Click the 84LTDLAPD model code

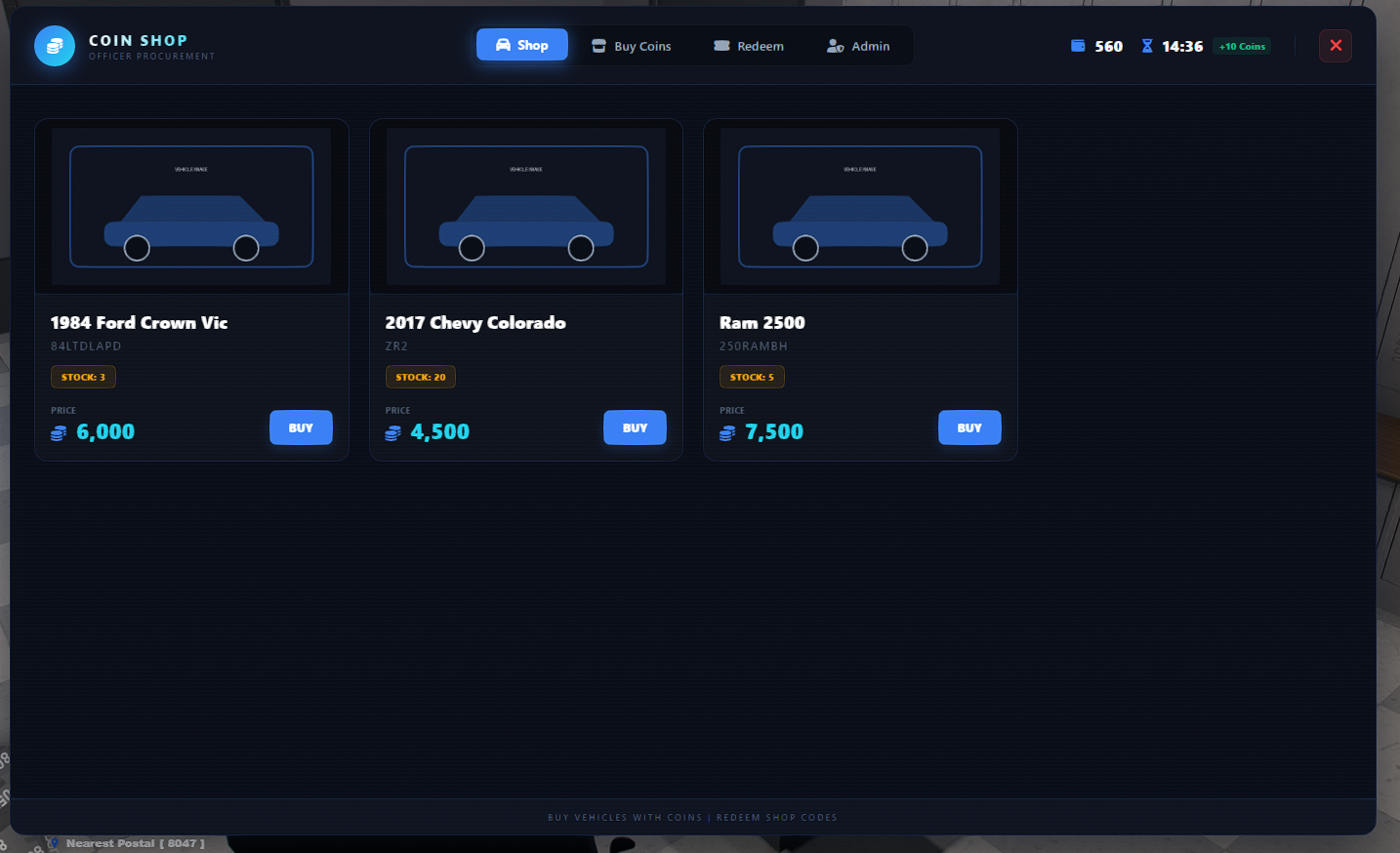point(86,346)
